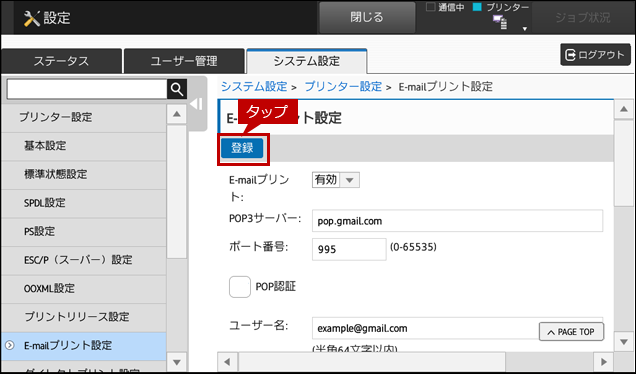636x374 pixels.
Task: Click the search magnifier icon
Action: 177,89
